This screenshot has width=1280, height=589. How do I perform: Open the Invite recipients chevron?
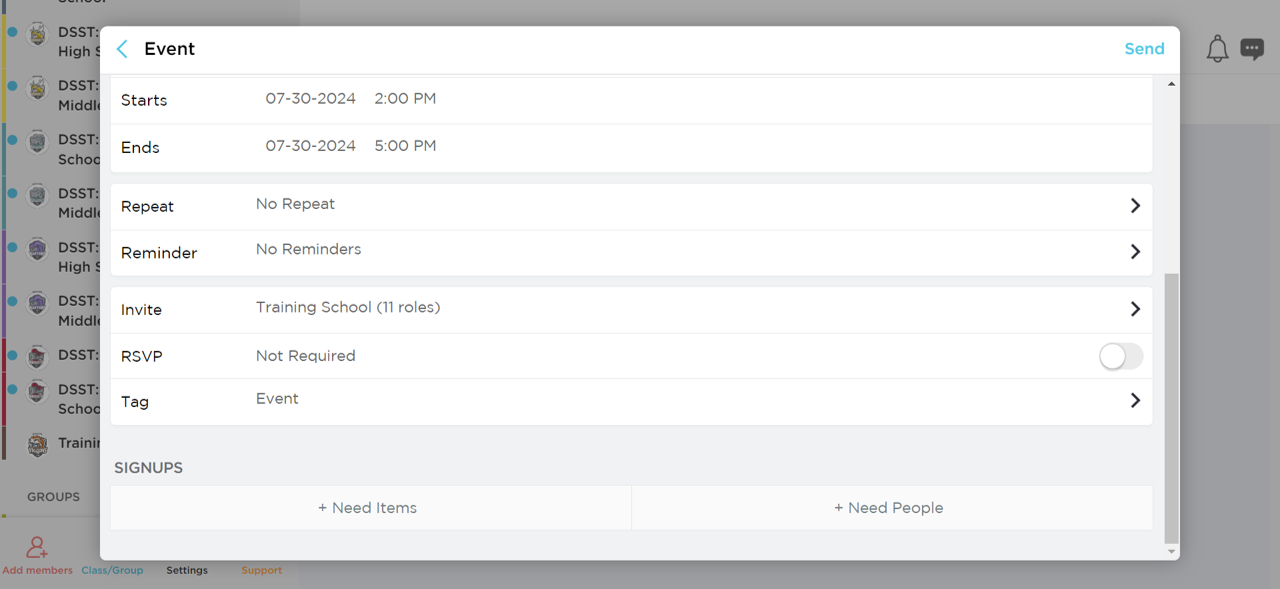point(1135,310)
